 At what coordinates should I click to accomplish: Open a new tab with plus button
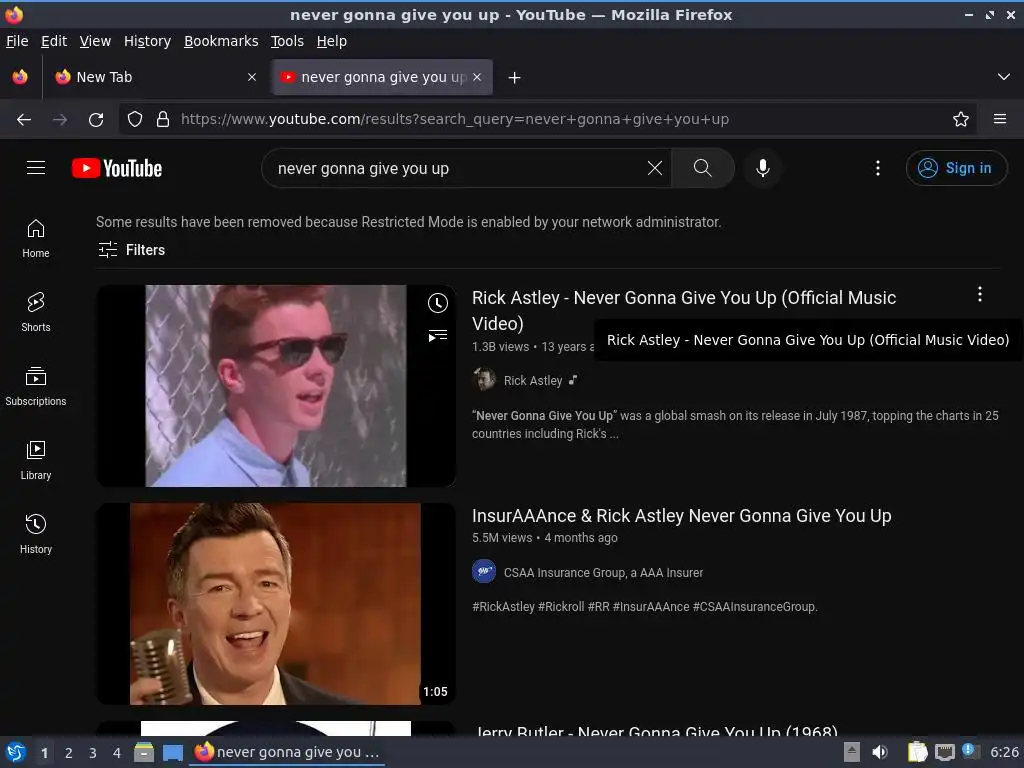click(515, 78)
